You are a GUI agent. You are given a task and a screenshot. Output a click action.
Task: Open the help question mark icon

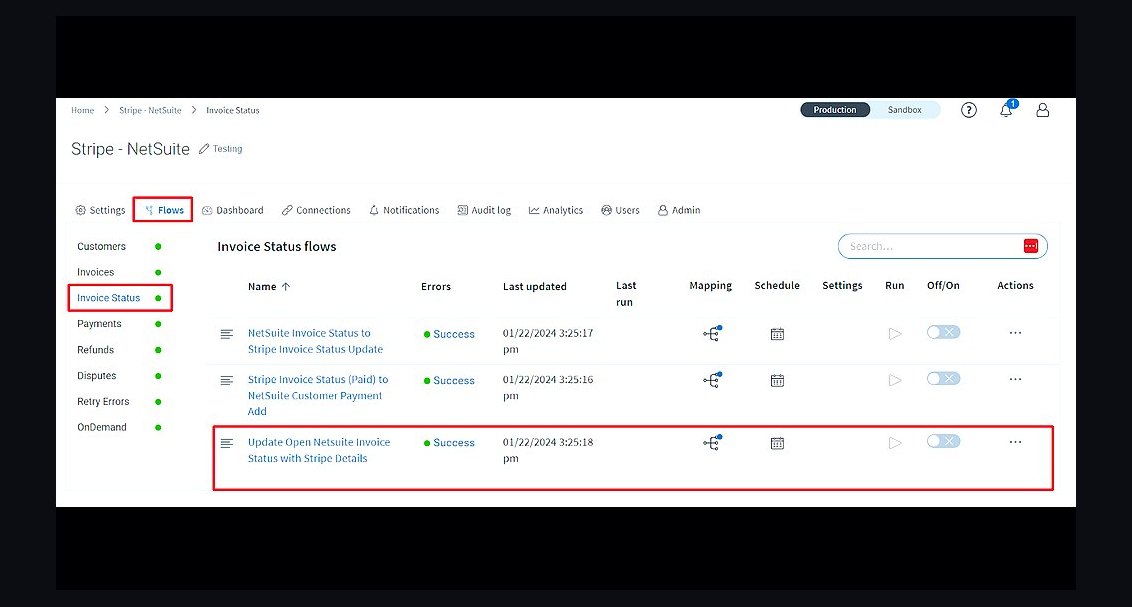(x=969, y=110)
